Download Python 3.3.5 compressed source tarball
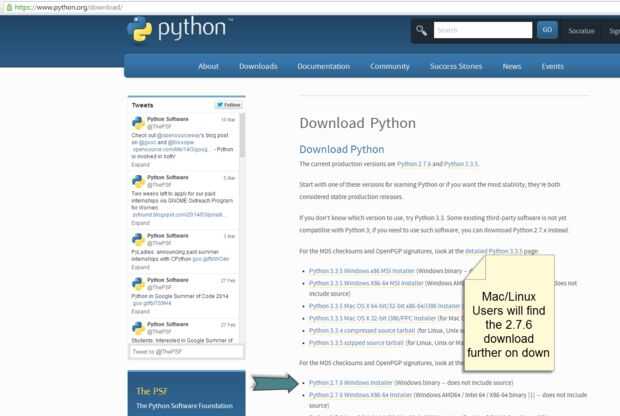The image size is (620, 416). point(362,331)
